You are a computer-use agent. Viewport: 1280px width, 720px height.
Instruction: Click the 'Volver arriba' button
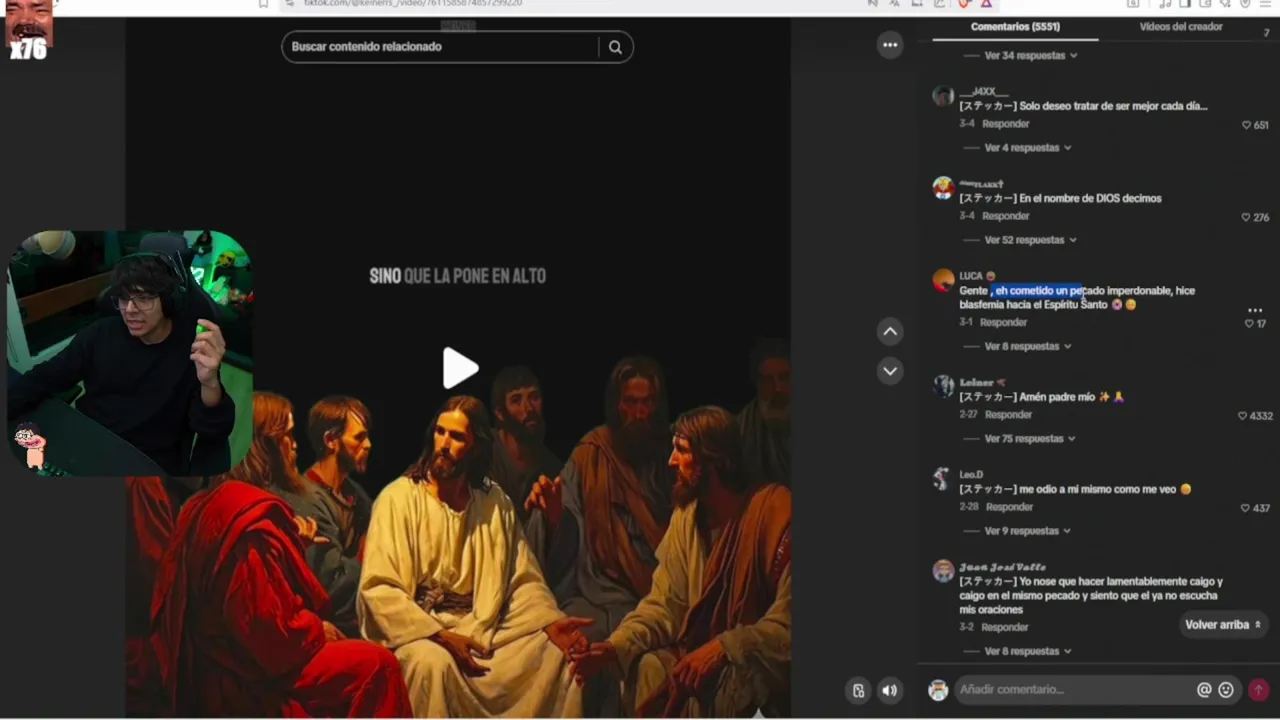click(1223, 625)
